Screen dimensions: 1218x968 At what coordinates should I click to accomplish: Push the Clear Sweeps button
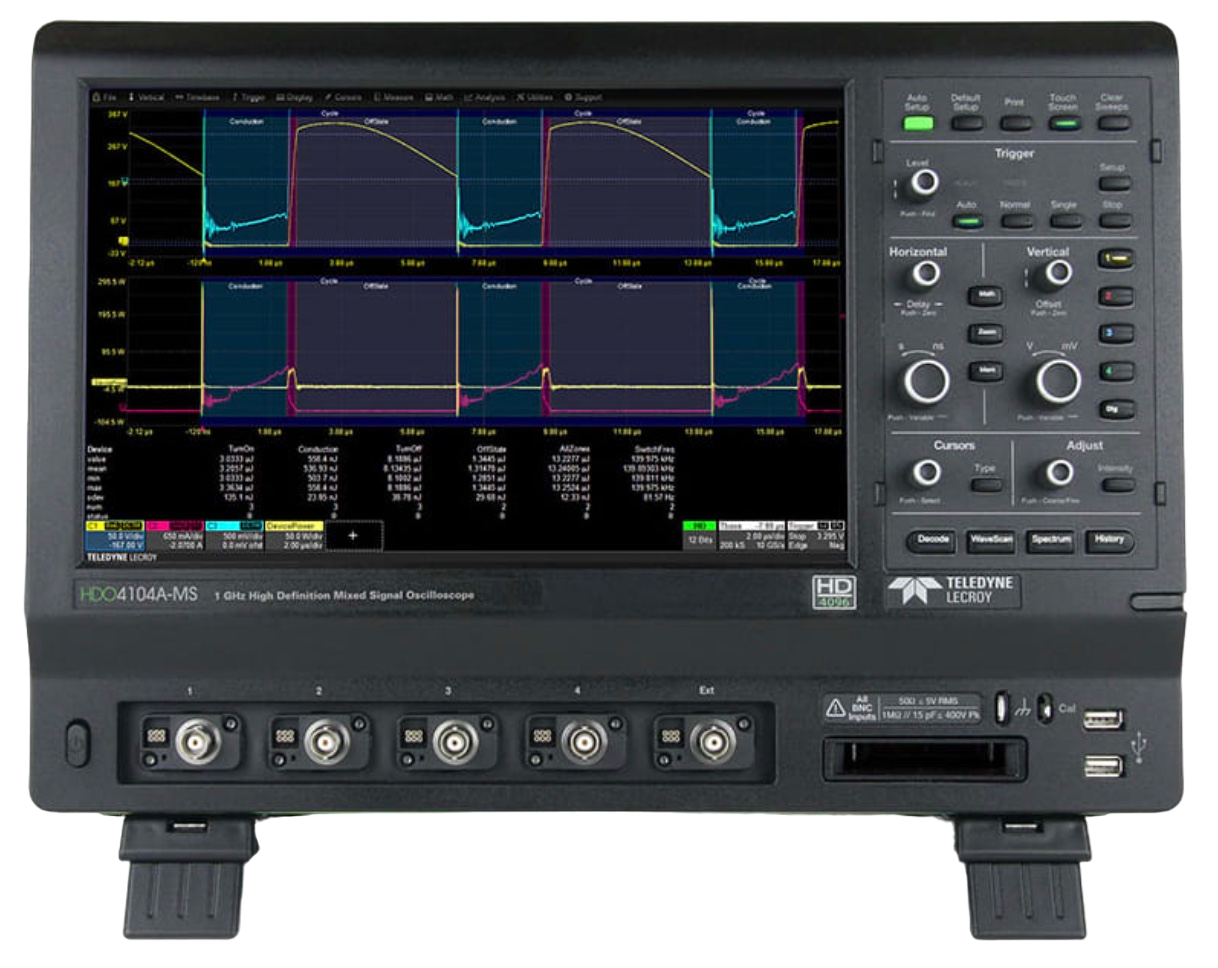tap(1113, 124)
